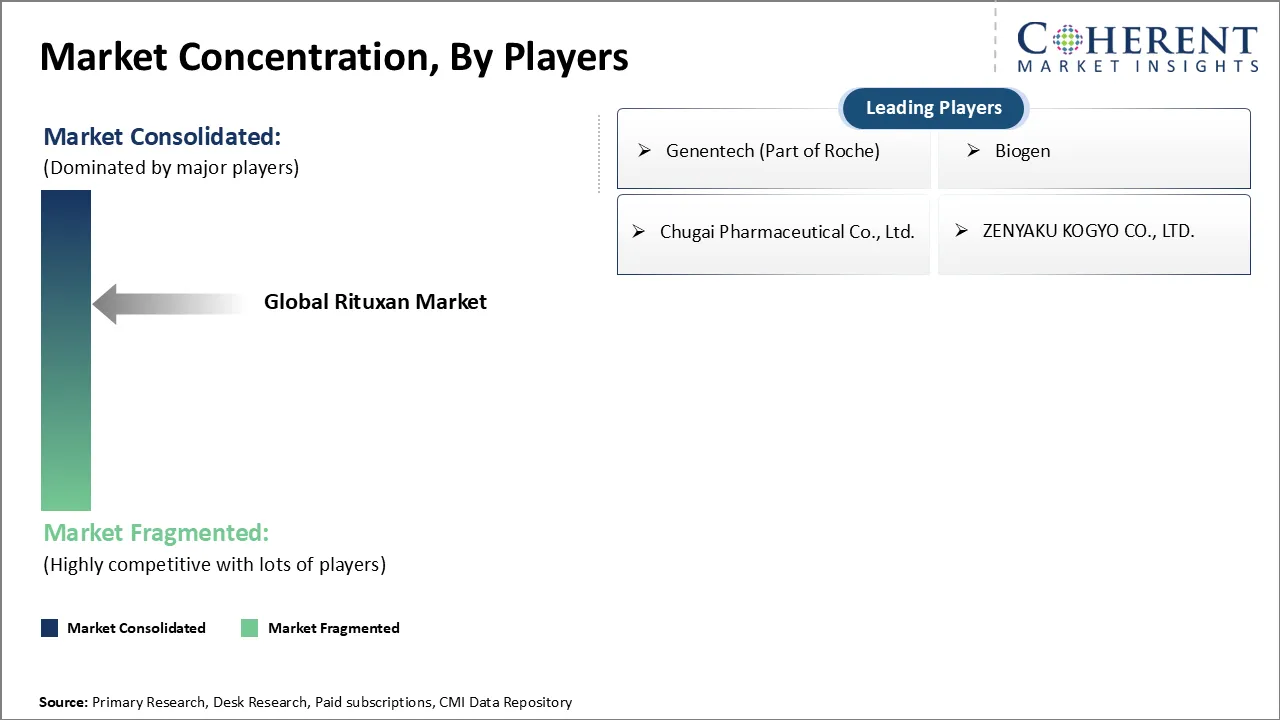Screen dimensions: 1280x720
Task: Click the Coherent Market Insights globe logo icon
Action: coord(1065,41)
